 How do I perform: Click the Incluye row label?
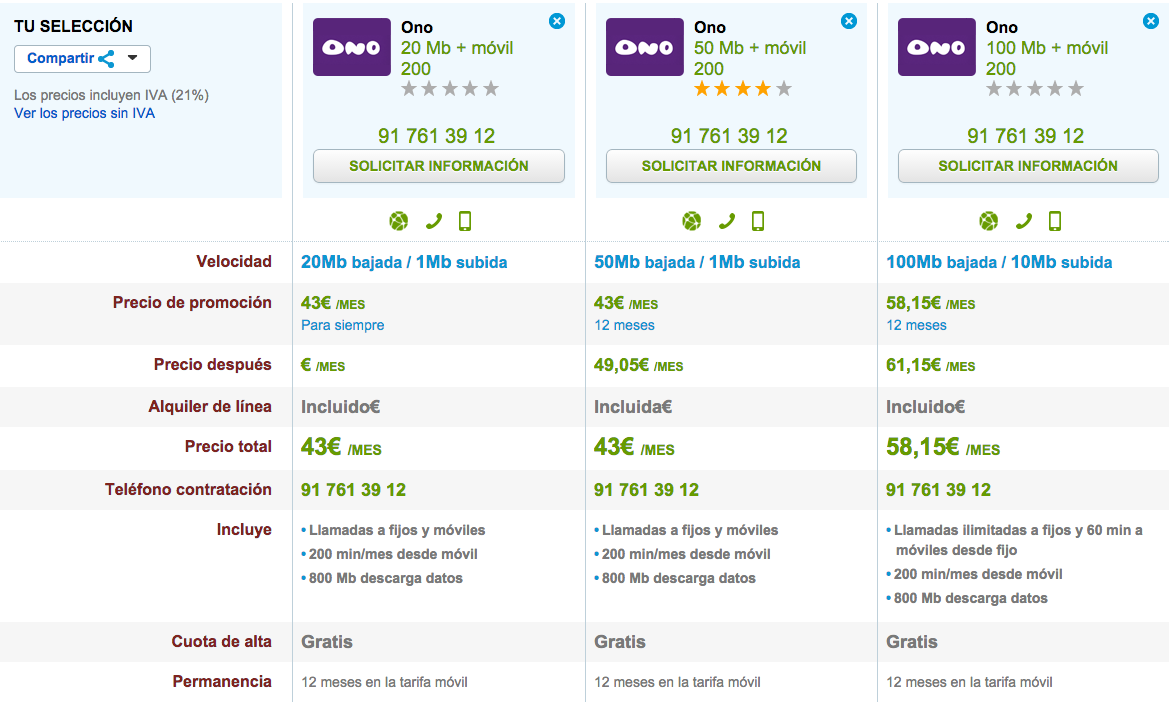[244, 530]
